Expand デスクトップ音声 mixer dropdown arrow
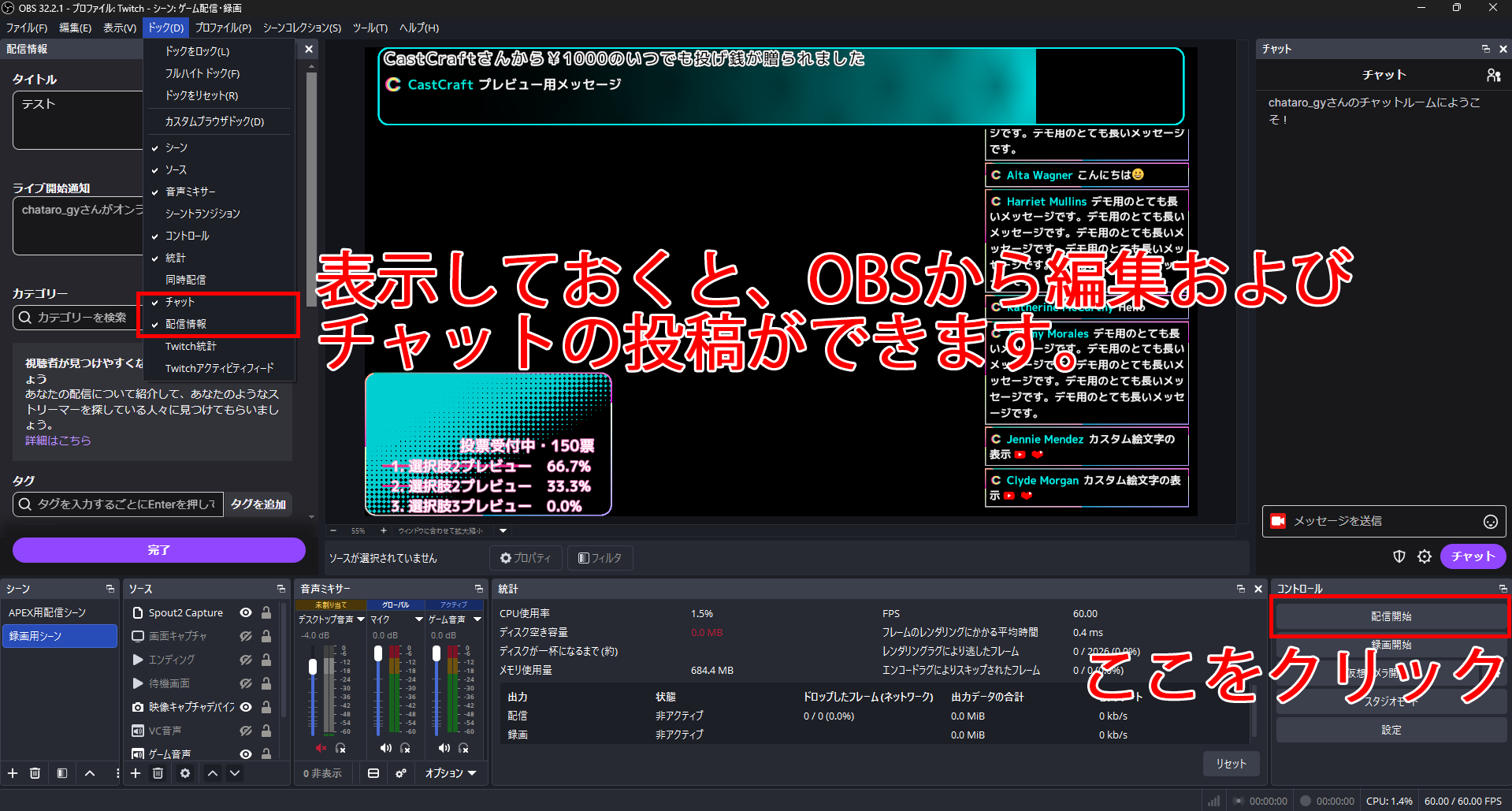 361,619
